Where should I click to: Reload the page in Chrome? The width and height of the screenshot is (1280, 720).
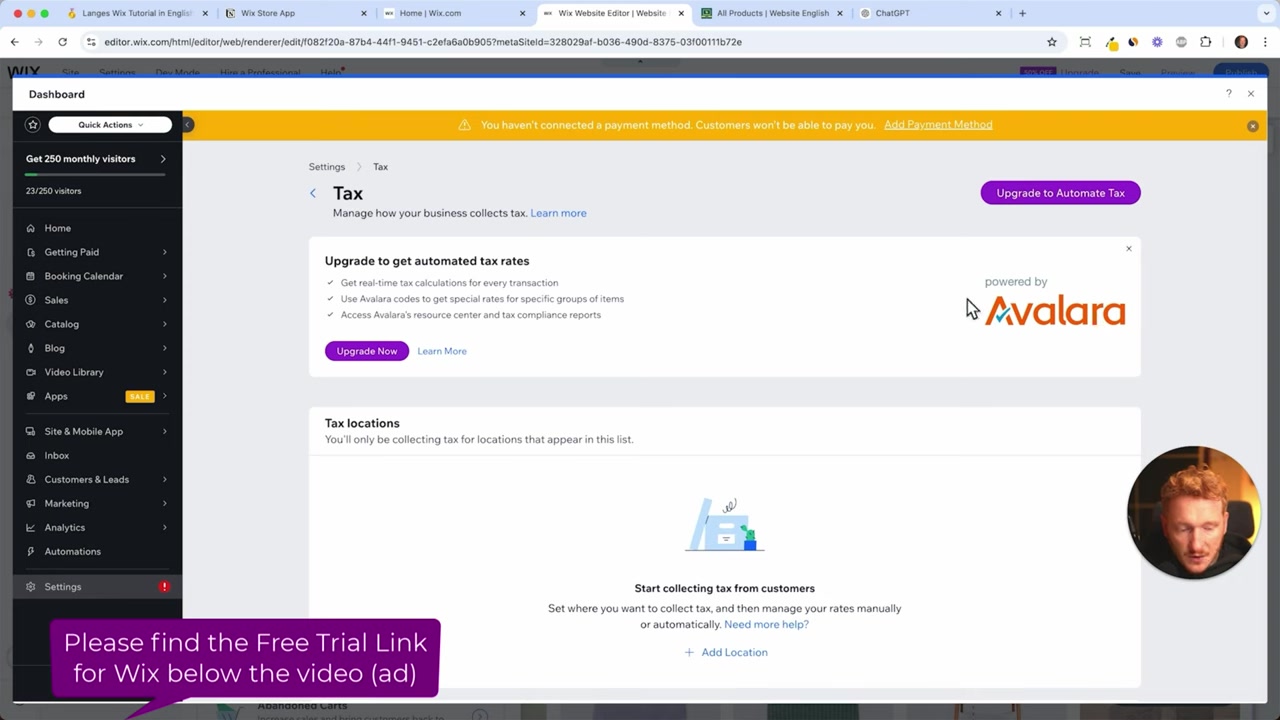(x=62, y=42)
